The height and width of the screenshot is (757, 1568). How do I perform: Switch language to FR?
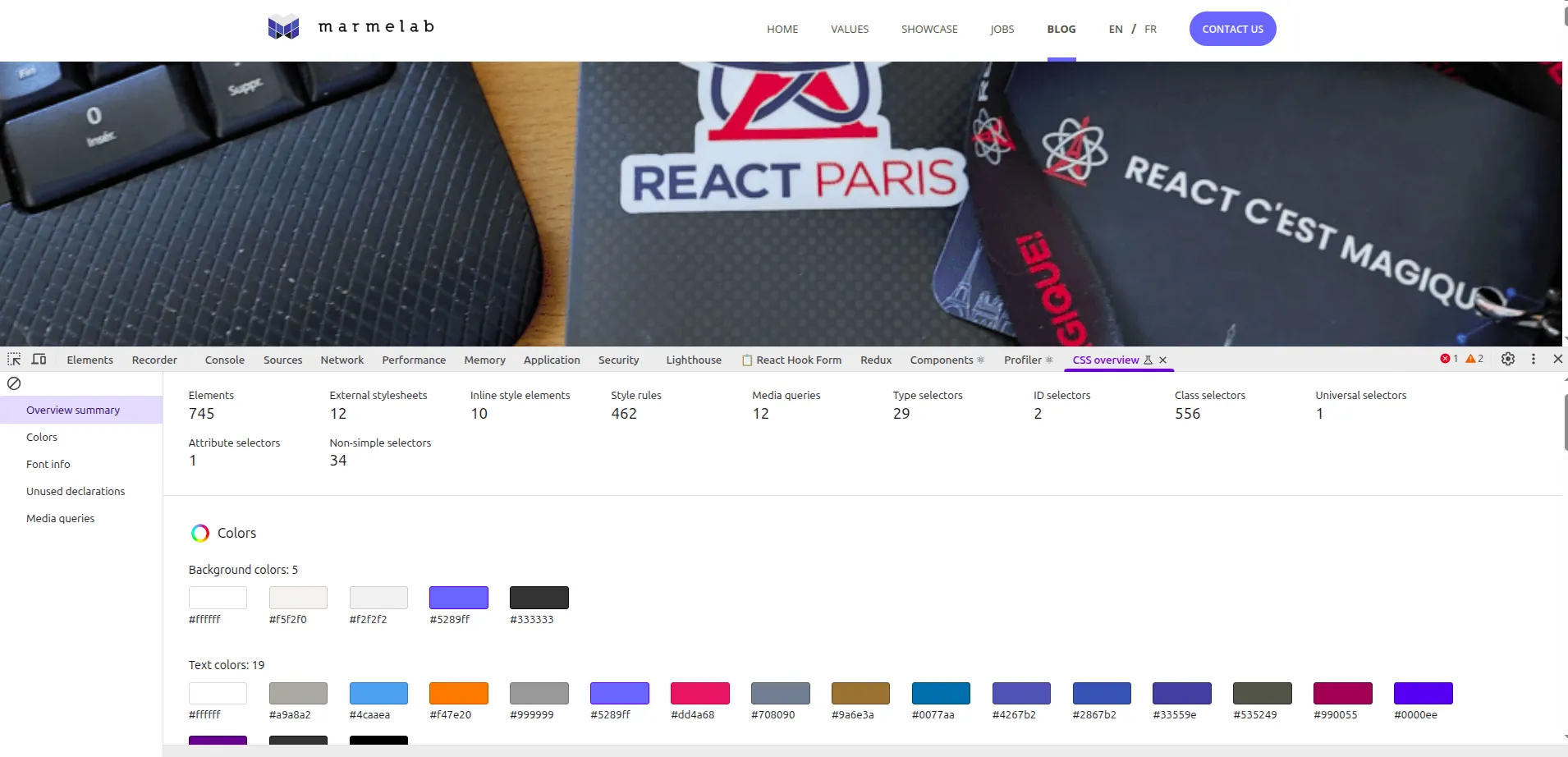[1150, 29]
